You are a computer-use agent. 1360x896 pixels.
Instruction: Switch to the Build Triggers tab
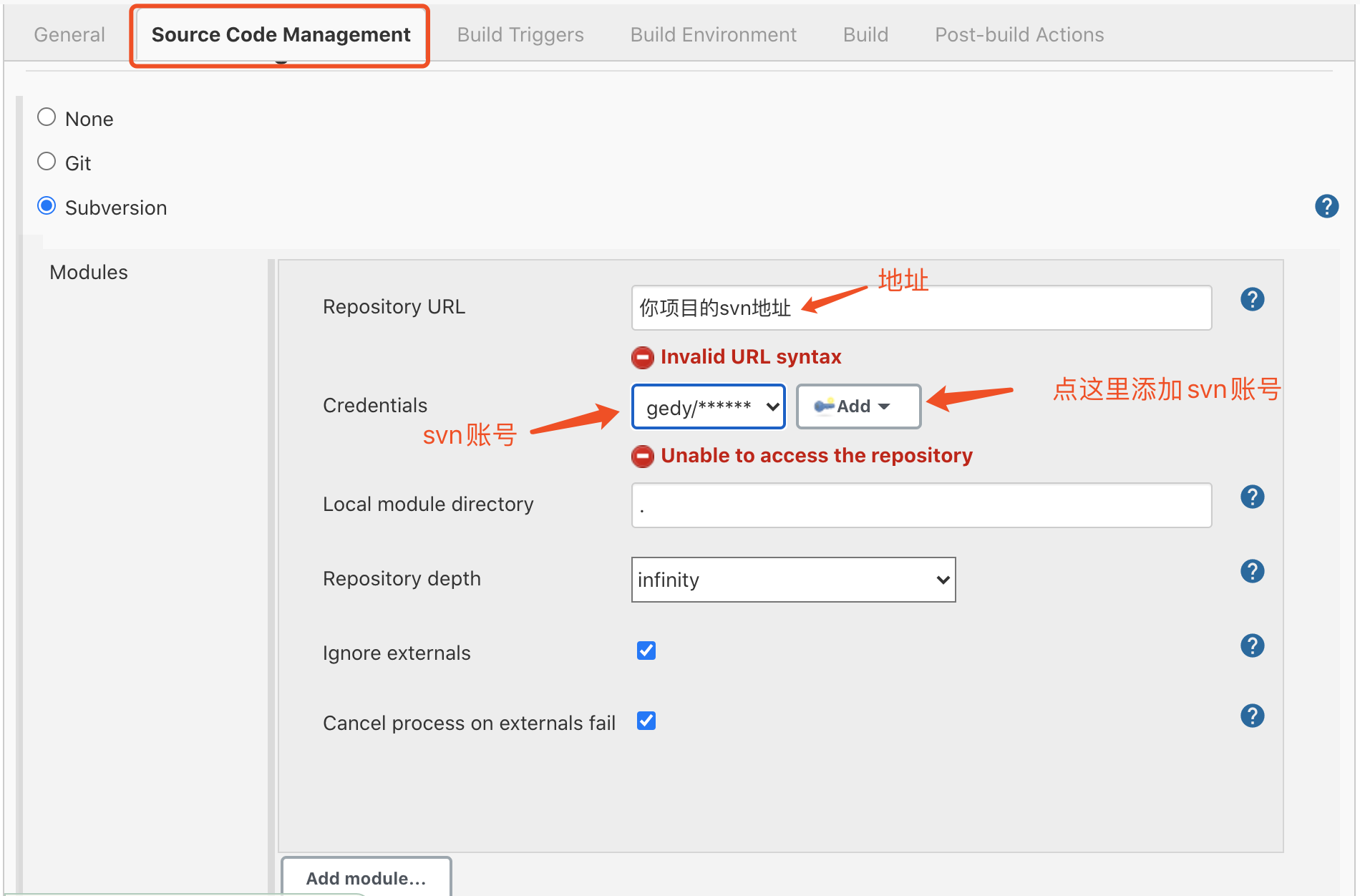[x=520, y=34]
